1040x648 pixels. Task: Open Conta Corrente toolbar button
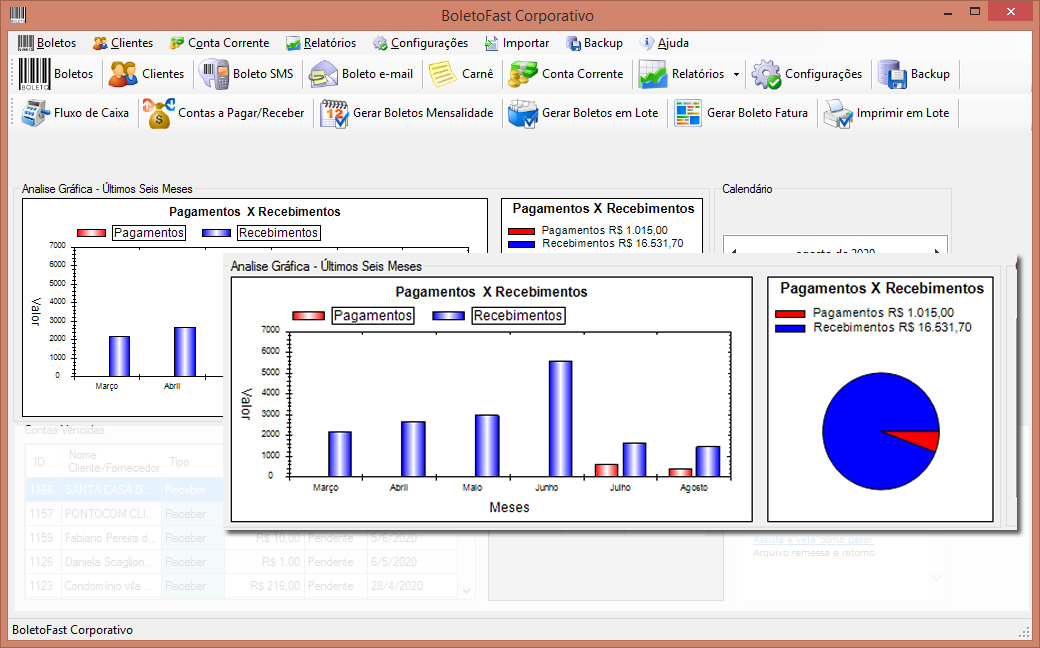point(566,74)
